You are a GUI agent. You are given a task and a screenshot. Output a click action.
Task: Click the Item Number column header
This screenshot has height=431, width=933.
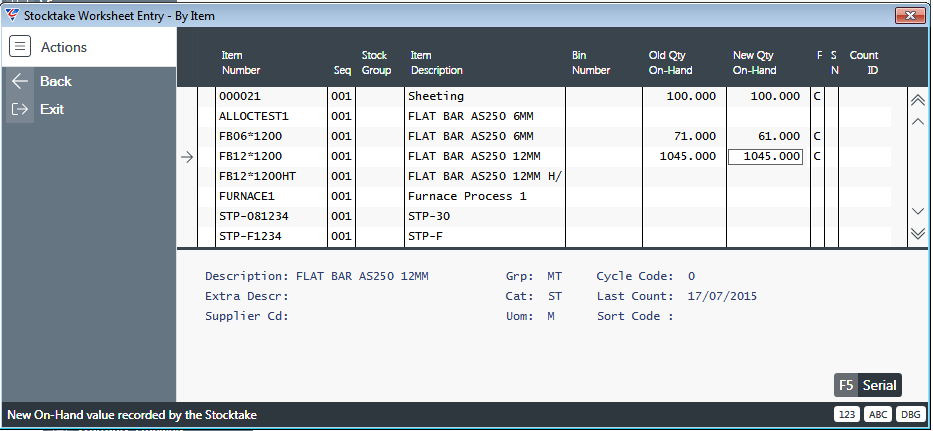(240, 63)
